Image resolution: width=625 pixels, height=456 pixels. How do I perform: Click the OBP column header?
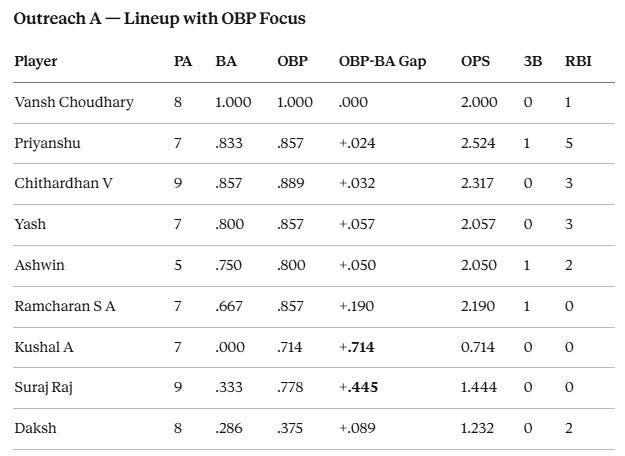point(292,61)
